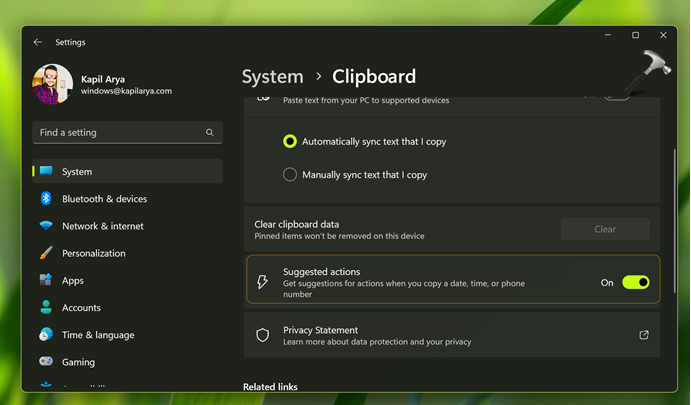Select Manually sync text that I copy
Viewport: 691px width, 405px height.
[x=290, y=175]
